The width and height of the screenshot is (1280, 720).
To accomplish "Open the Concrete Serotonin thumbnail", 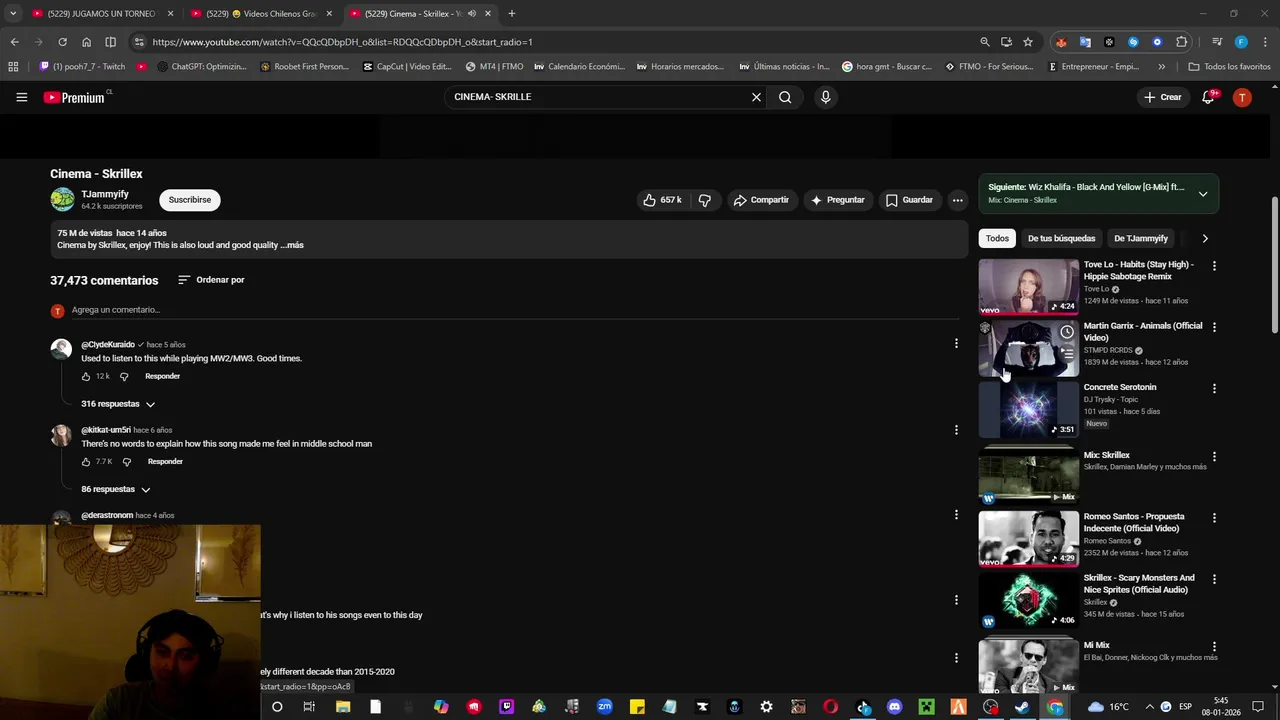I will (x=1028, y=409).
